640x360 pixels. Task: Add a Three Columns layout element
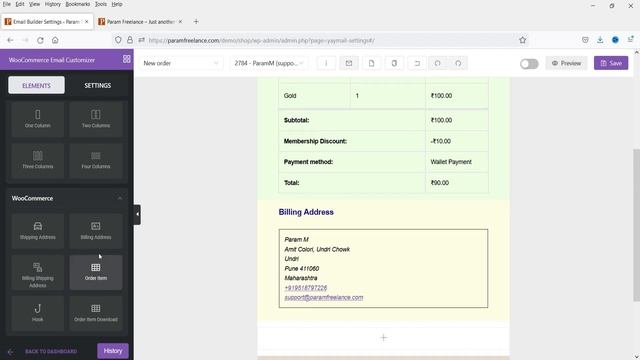pos(38,160)
